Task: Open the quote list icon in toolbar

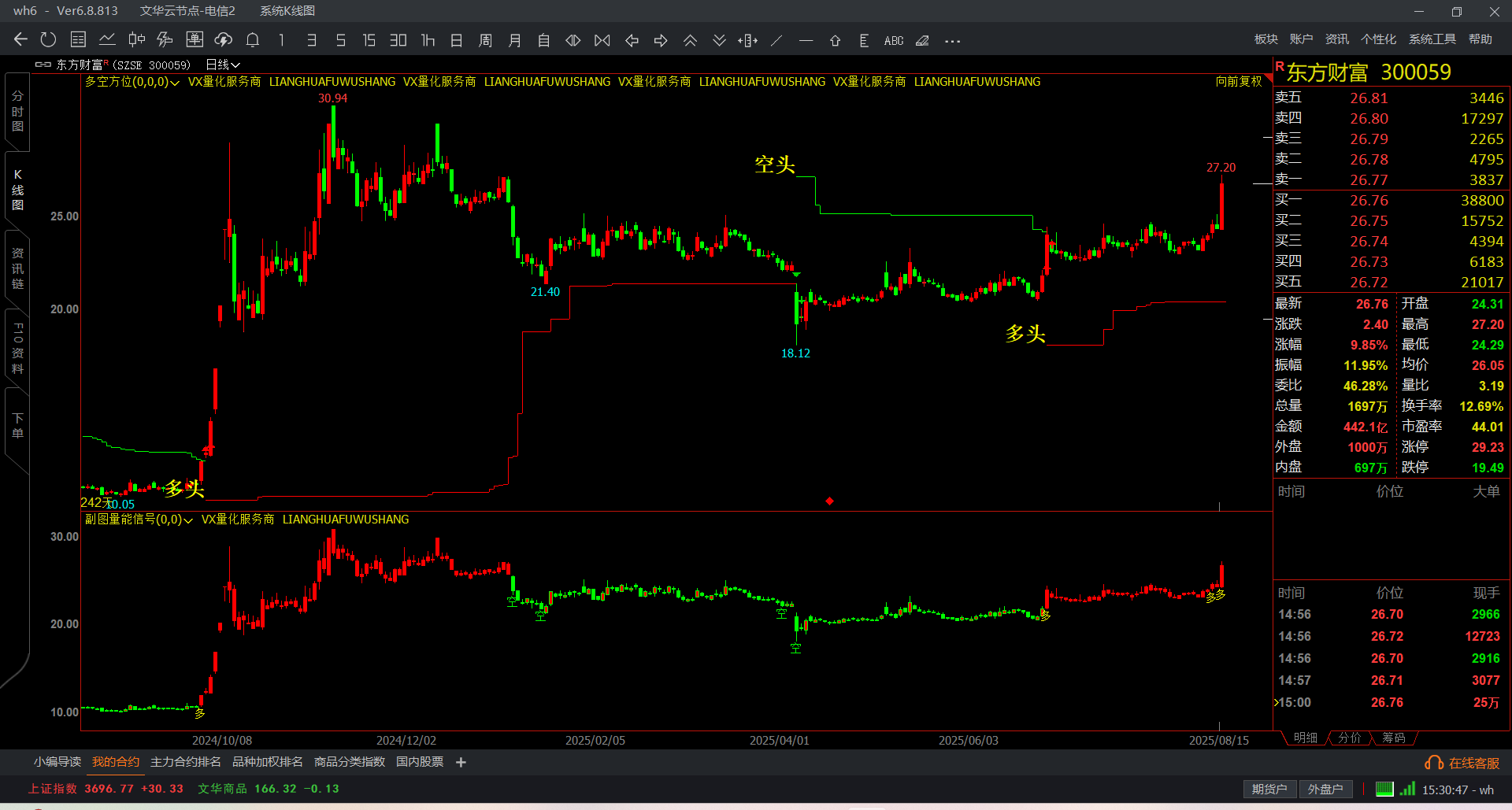Action: click(x=78, y=39)
